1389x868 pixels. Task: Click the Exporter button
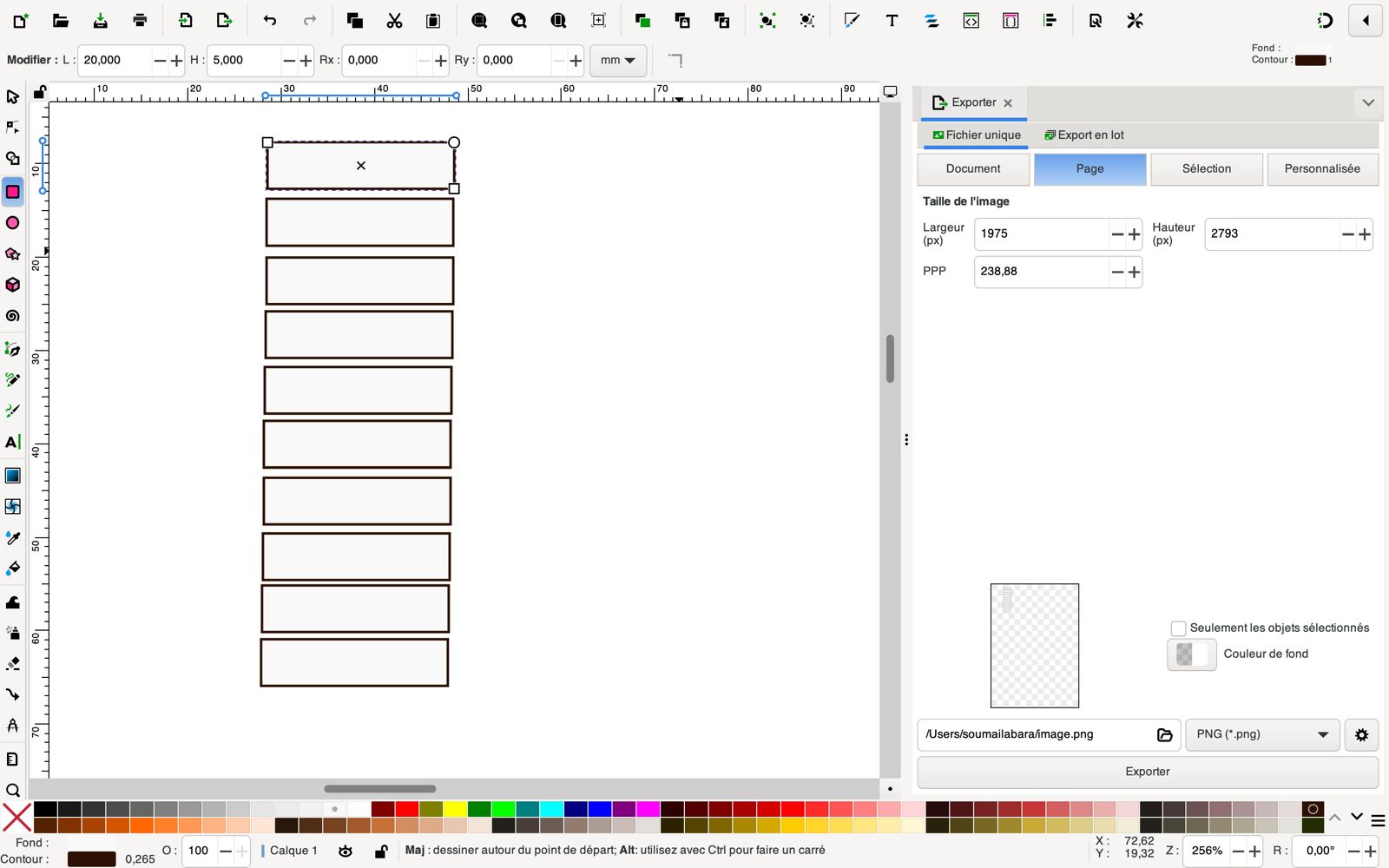pyautogui.click(x=1148, y=773)
